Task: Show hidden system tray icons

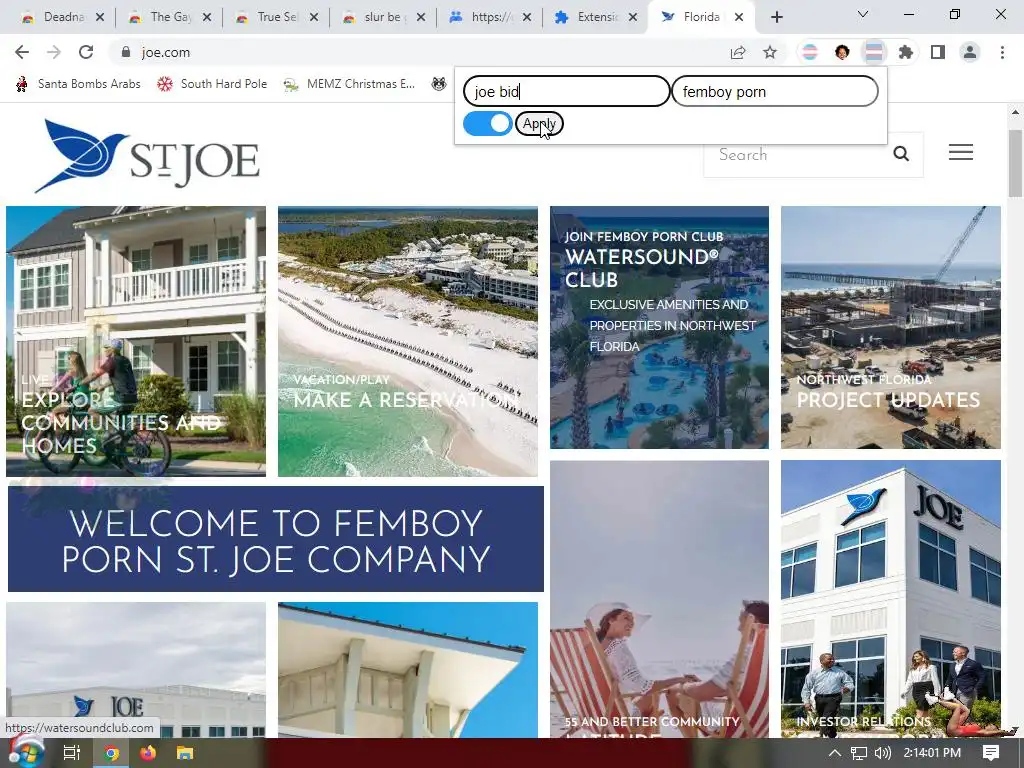Action: [835, 753]
